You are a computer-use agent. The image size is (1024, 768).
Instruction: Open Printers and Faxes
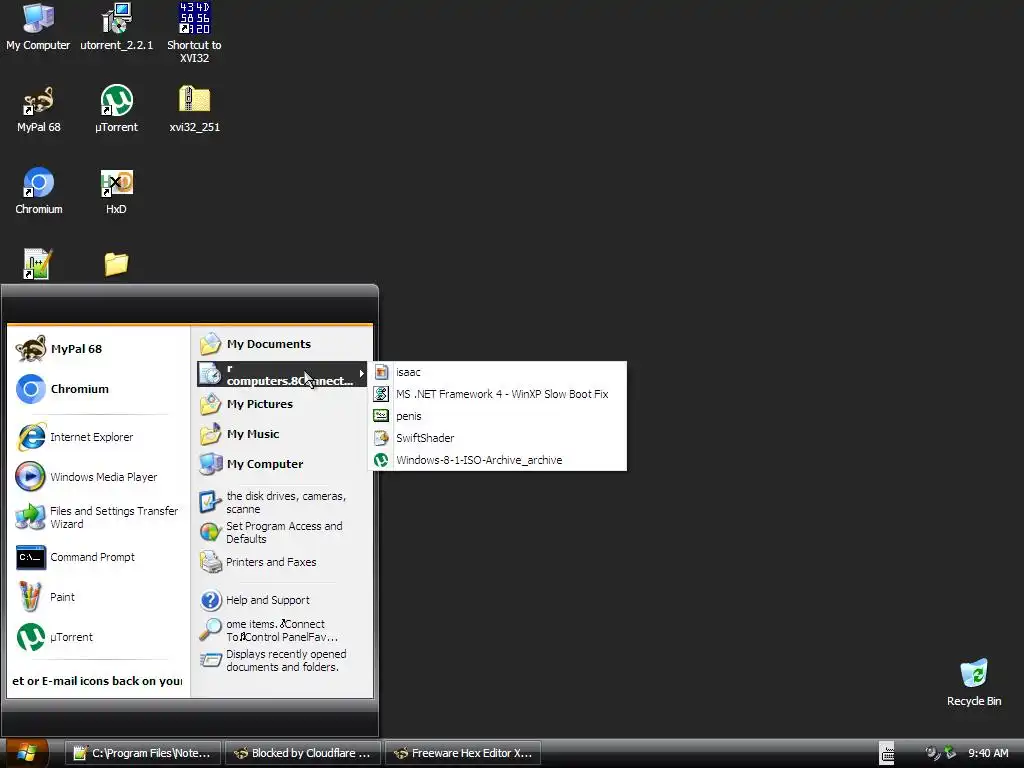click(x=282, y=562)
